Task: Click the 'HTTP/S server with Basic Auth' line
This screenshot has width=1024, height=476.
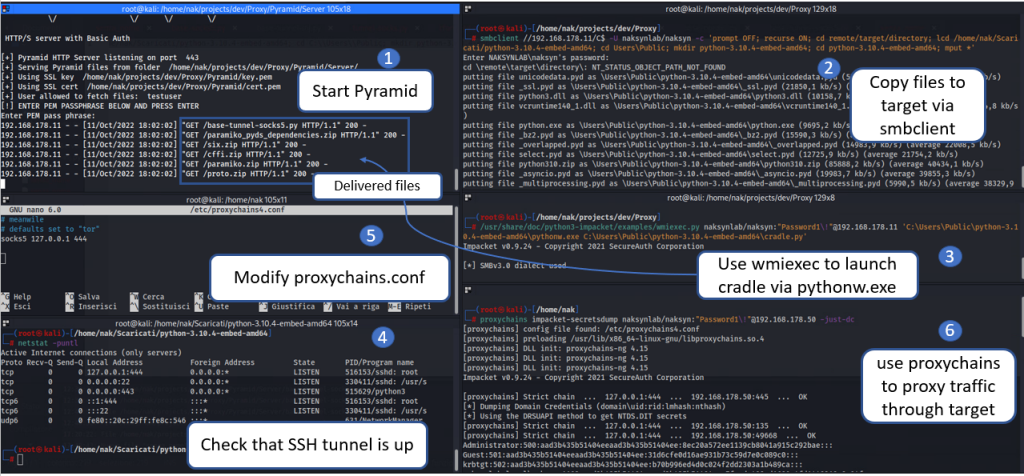Action: (x=67, y=39)
